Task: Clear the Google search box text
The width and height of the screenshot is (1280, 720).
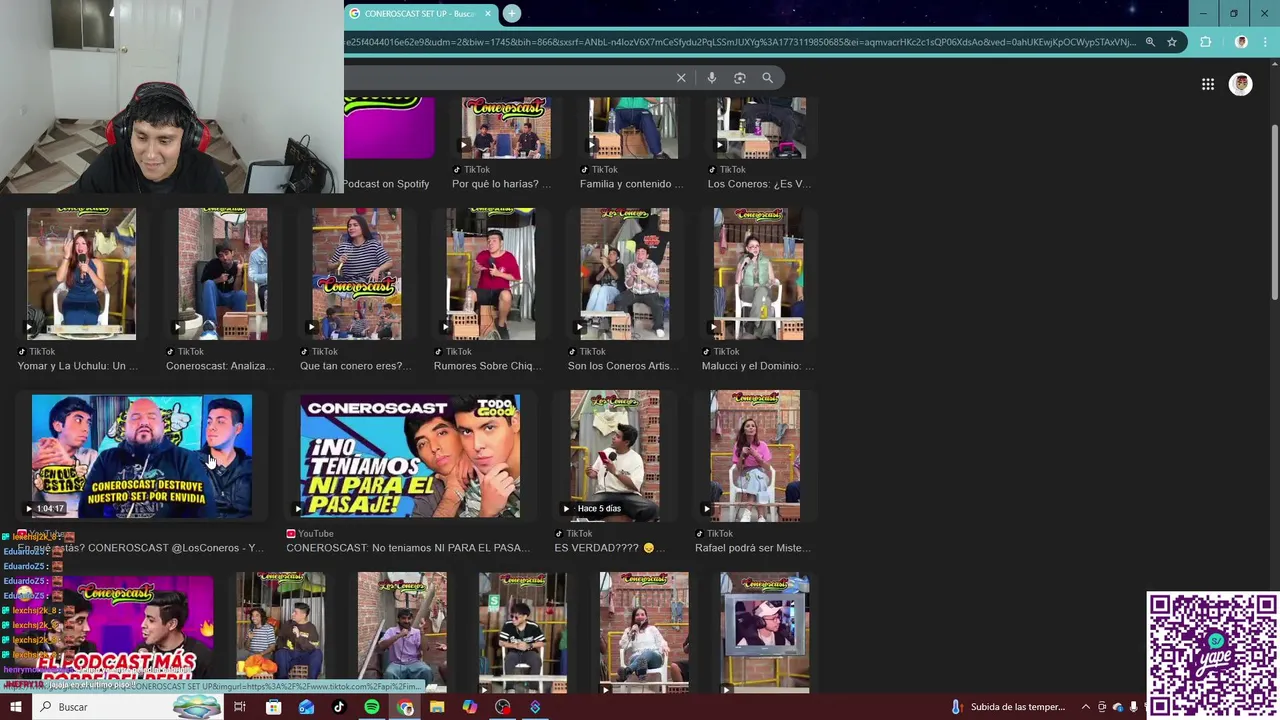Action: click(x=681, y=78)
